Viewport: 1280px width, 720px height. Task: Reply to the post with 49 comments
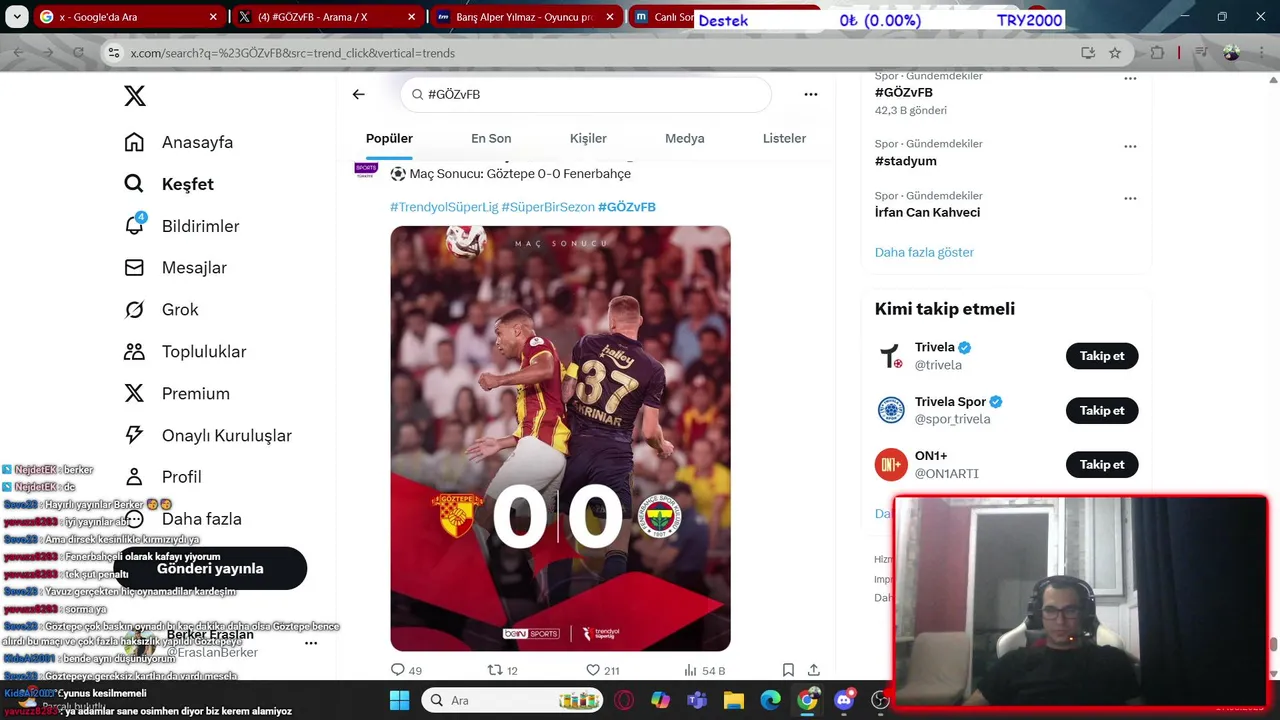tap(406, 670)
